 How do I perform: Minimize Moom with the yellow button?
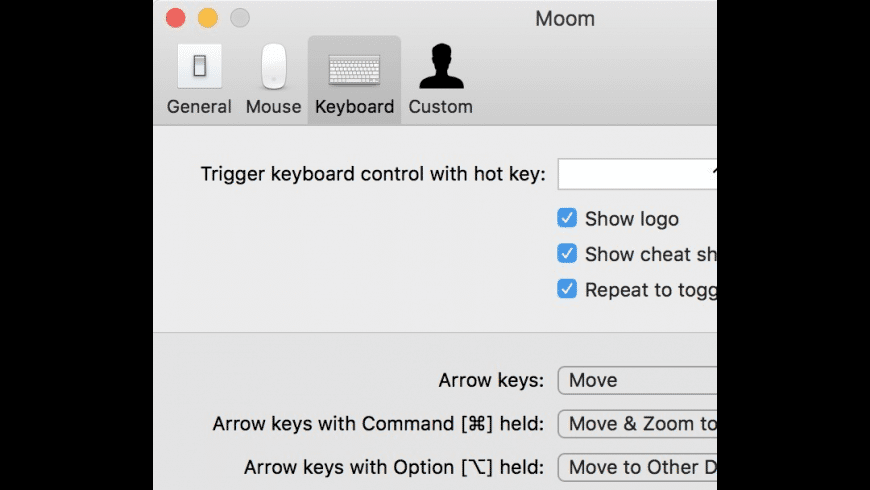pyautogui.click(x=208, y=18)
